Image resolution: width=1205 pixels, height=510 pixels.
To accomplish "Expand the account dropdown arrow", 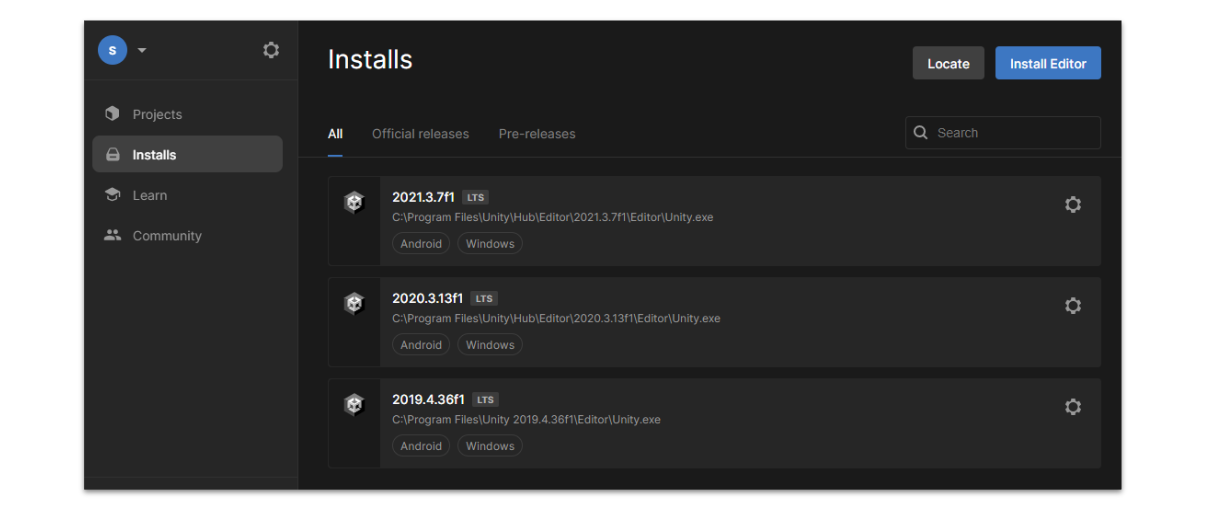I will pyautogui.click(x=142, y=50).
